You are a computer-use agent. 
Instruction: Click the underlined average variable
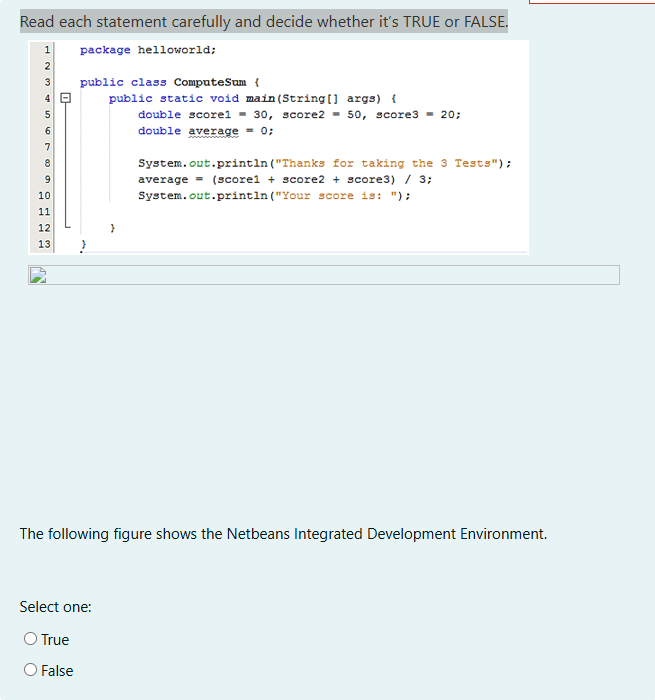pyautogui.click(x=213, y=131)
